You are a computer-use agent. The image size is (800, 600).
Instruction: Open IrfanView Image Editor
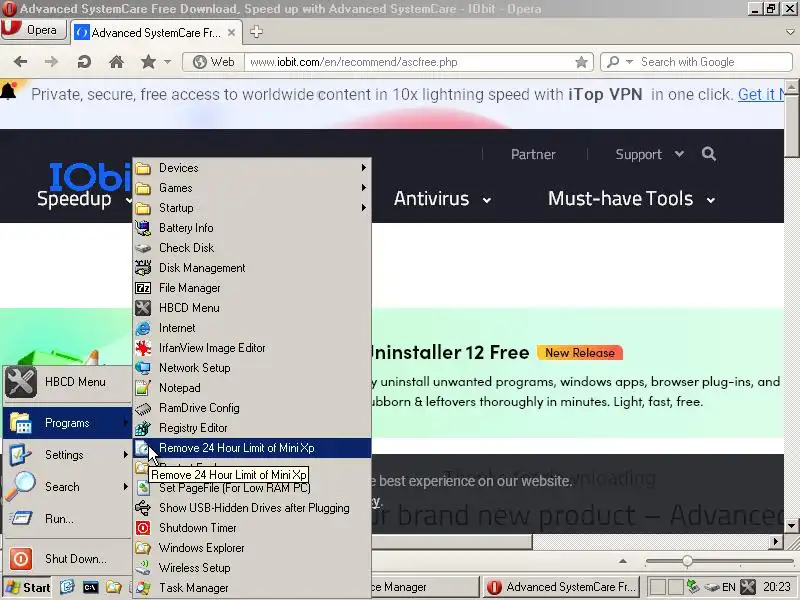(252, 347)
